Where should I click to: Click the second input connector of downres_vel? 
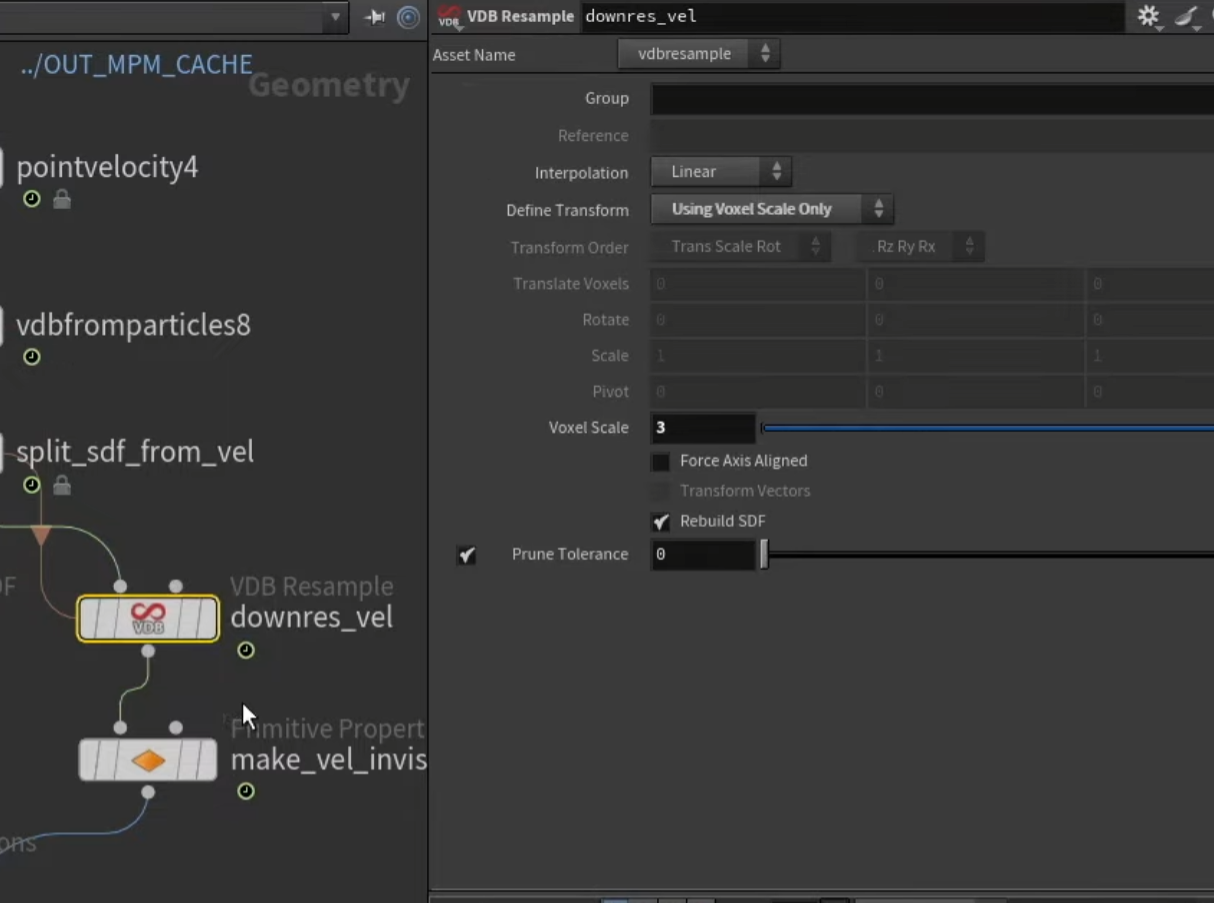click(176, 586)
